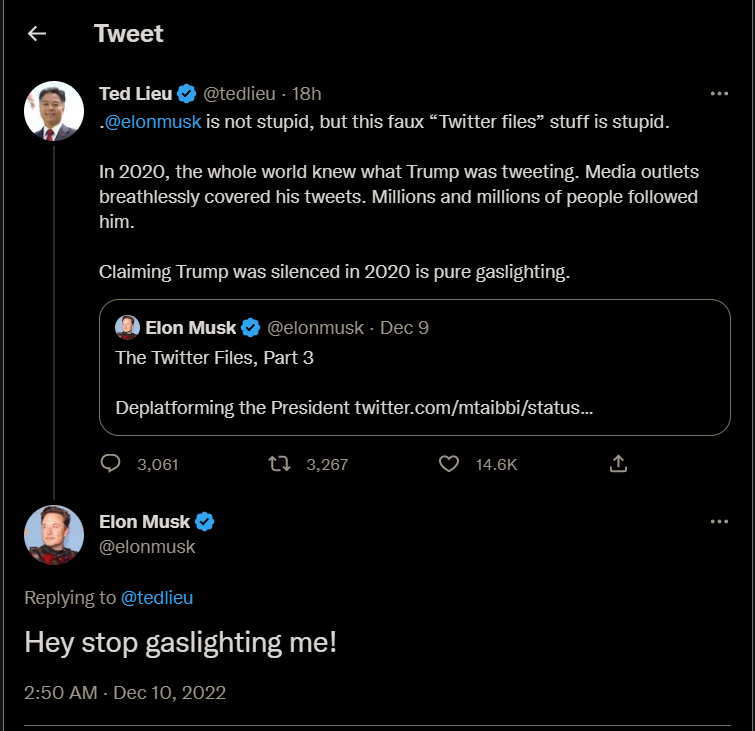Screen dimensions: 755x731
Task: Open Ted Lieu's profile picture
Action: tap(54, 111)
